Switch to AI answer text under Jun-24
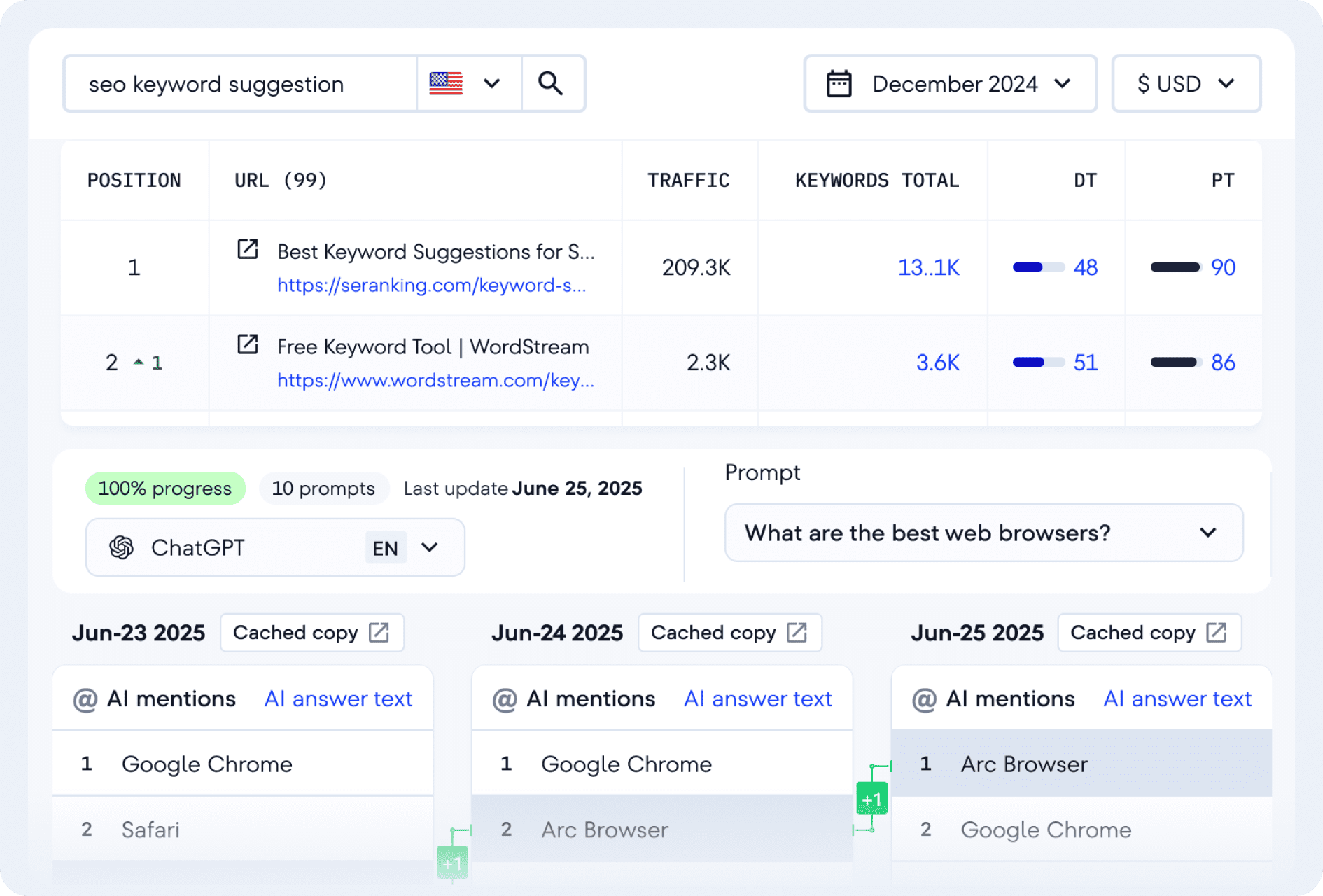The height and width of the screenshot is (896, 1323). (x=758, y=699)
